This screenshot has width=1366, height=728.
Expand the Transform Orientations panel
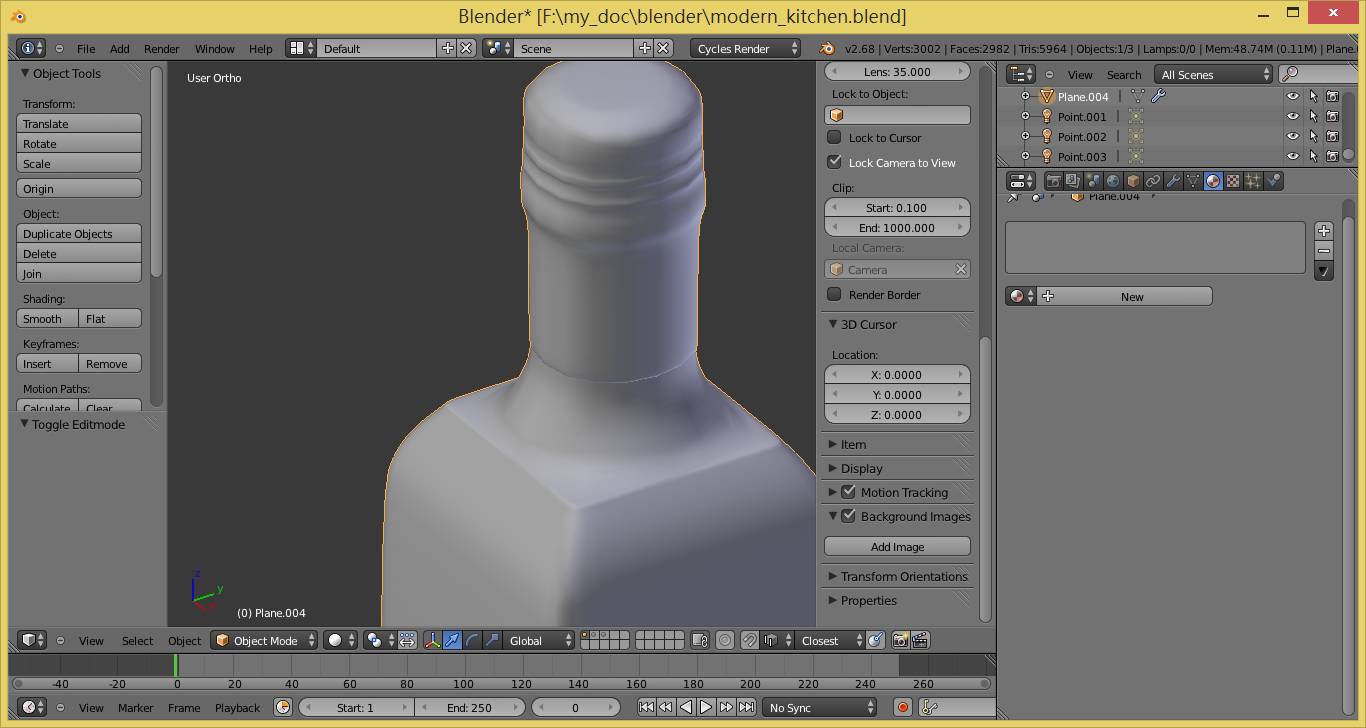tap(898, 576)
